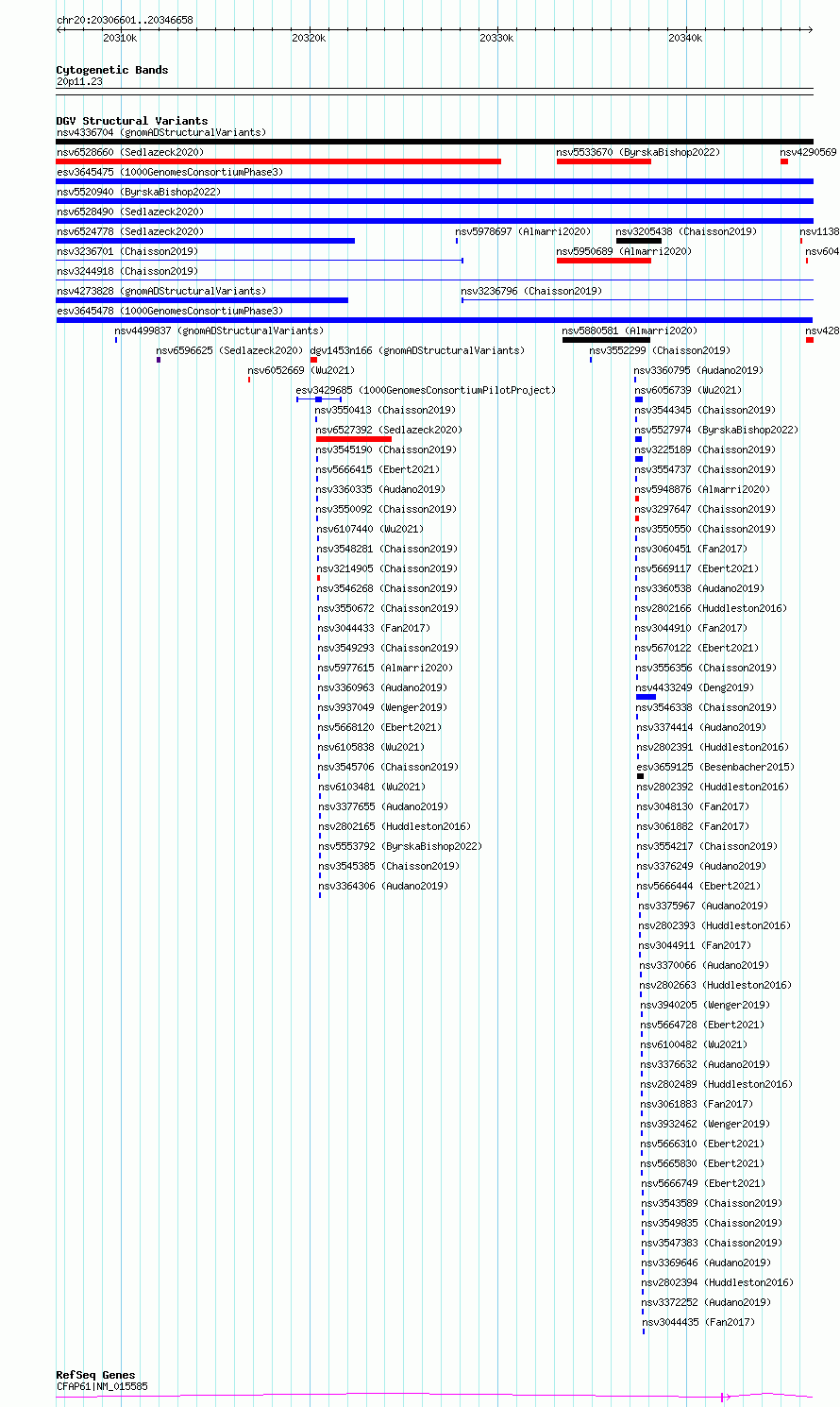Select the red nsv6528660 Sedlazeck2020 bar
The image size is (840, 1407).
point(278,161)
